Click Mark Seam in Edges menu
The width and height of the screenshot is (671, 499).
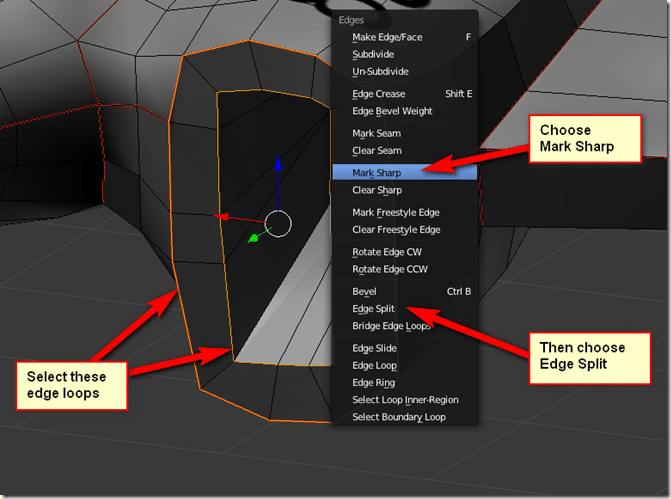coord(405,133)
